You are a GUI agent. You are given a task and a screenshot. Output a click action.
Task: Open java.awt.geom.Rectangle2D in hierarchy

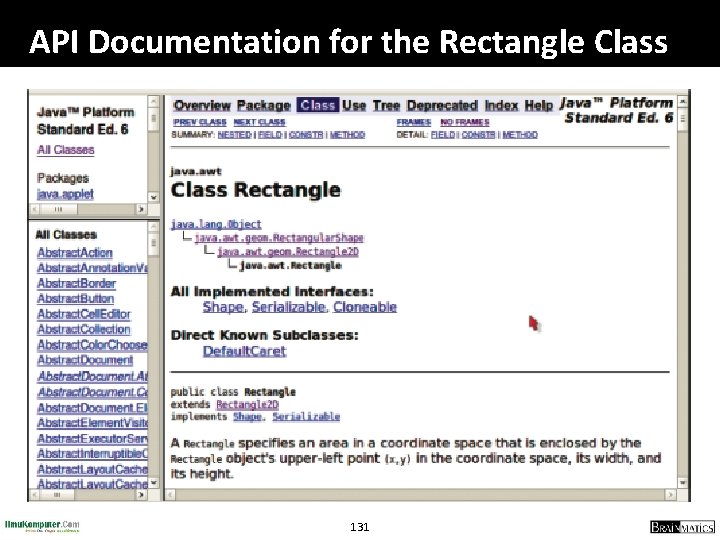(x=288, y=252)
